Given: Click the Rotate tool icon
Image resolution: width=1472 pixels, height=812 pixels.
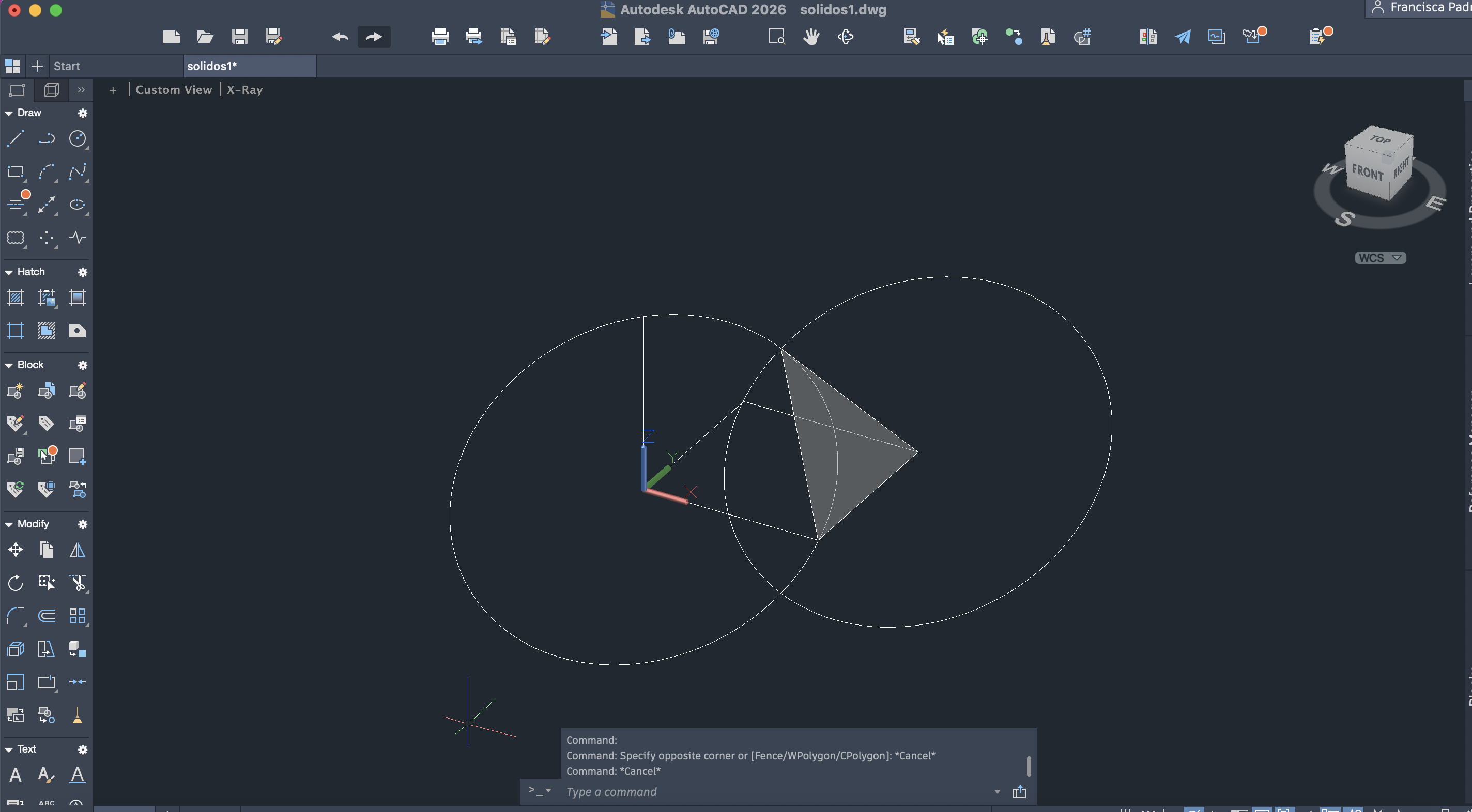Looking at the screenshot, I should [16, 583].
